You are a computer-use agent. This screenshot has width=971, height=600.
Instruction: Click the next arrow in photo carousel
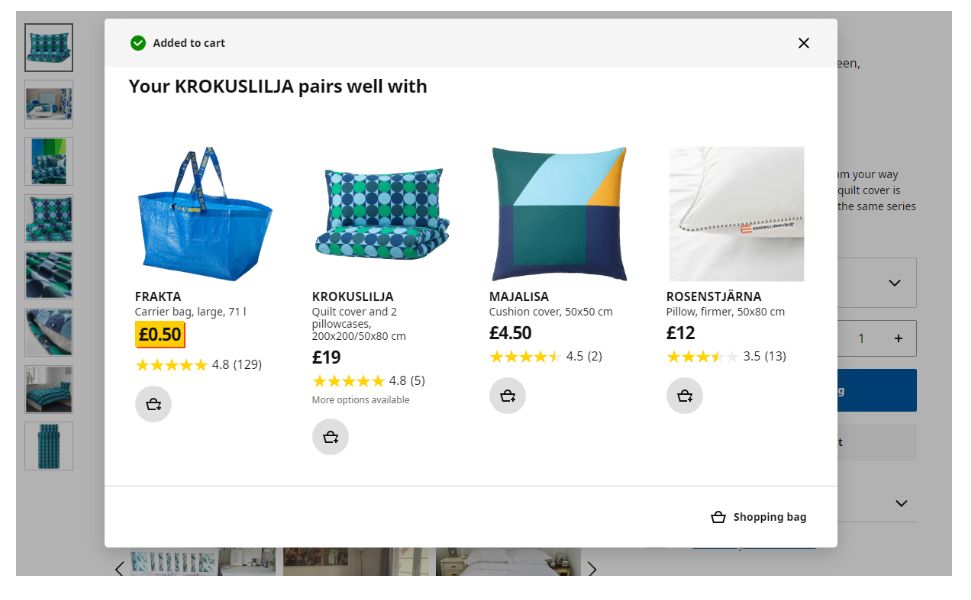tap(592, 568)
